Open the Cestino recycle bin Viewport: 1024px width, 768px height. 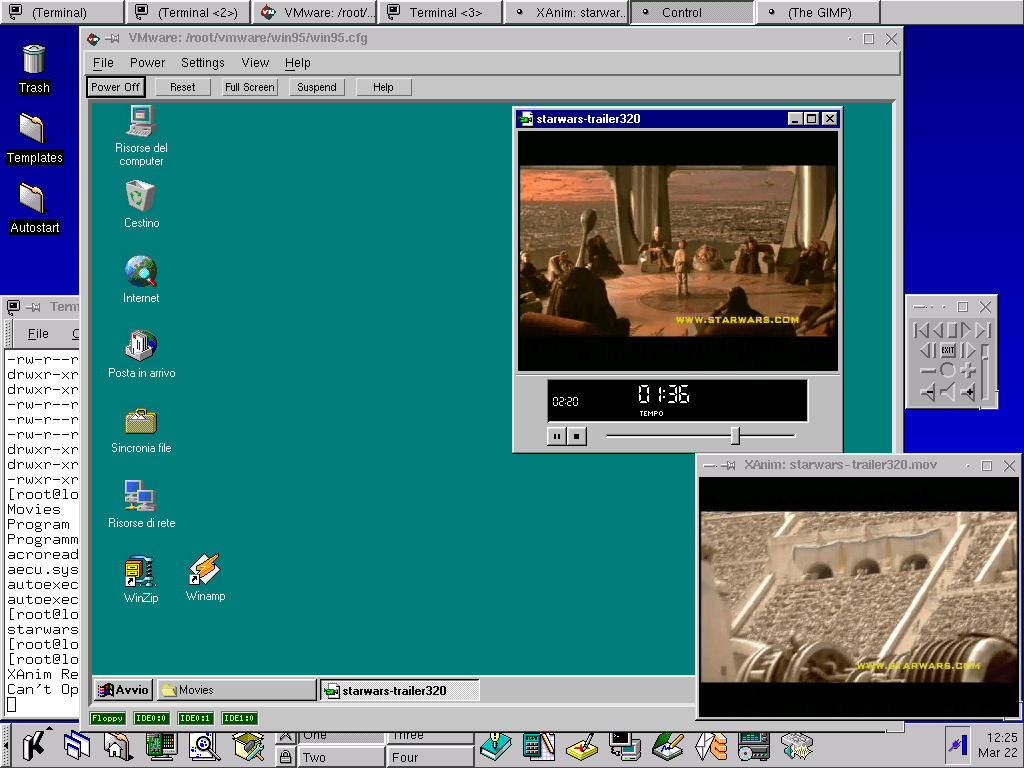(x=141, y=198)
